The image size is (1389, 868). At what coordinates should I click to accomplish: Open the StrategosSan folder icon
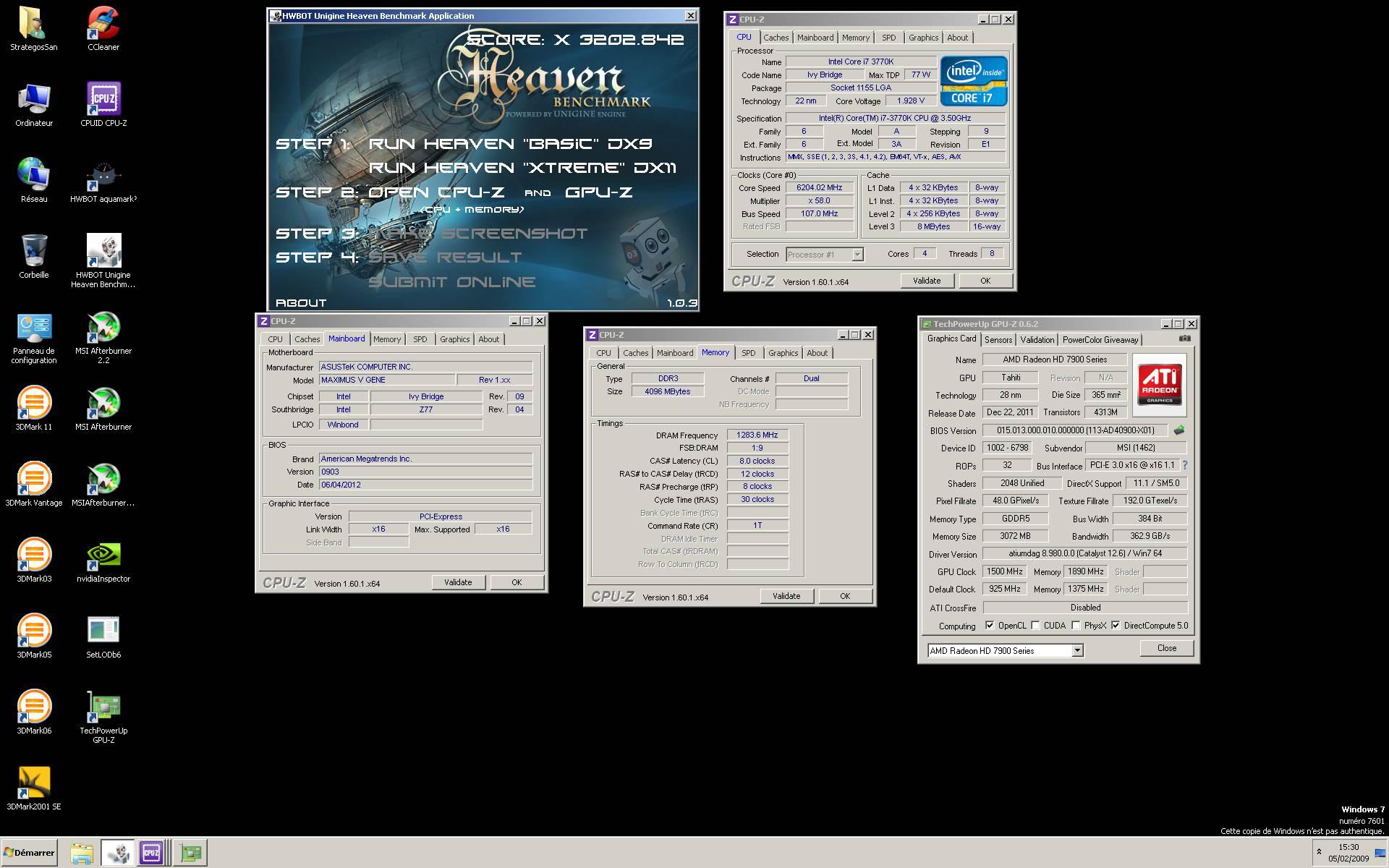(x=34, y=29)
